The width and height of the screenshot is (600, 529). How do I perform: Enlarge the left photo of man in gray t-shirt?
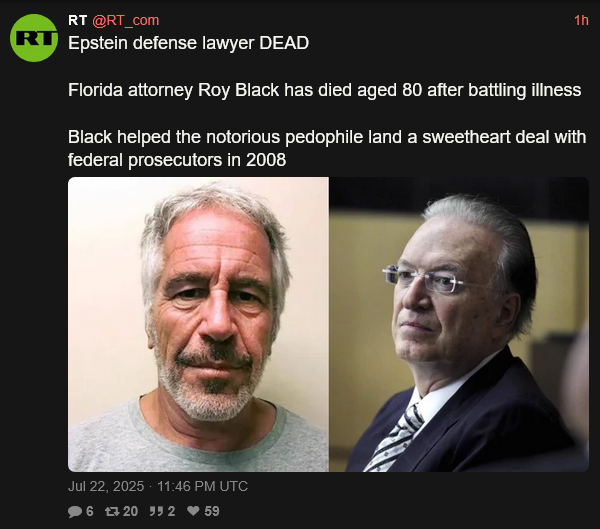tap(198, 324)
